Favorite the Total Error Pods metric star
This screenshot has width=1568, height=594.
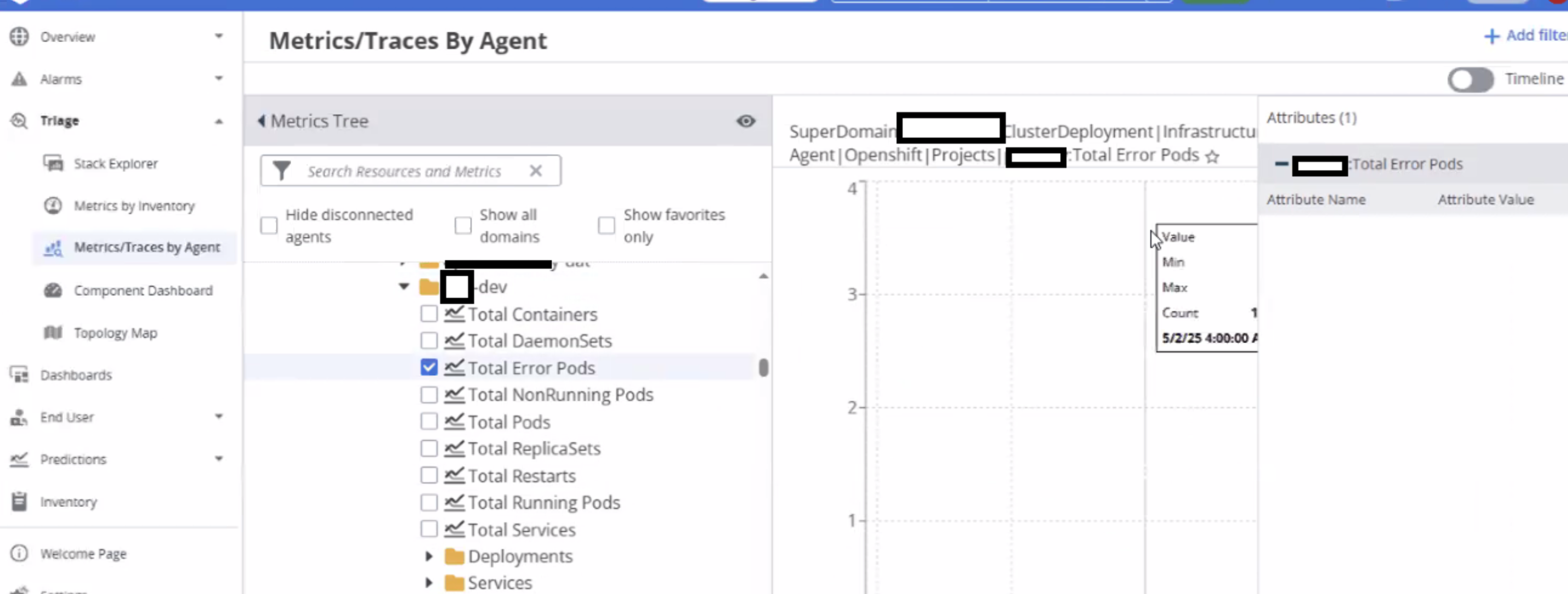1212,156
